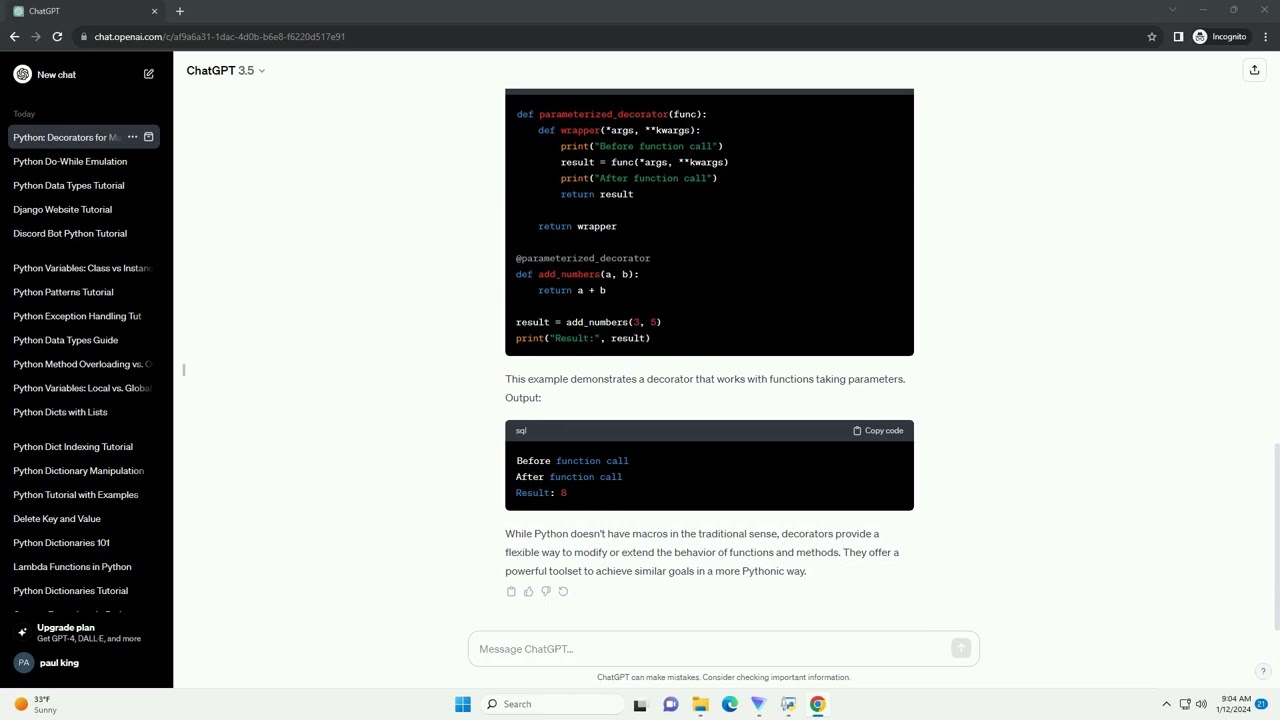The image size is (1280, 720).
Task: Open Python Dictionary Manipulation chat
Action: (x=80, y=471)
